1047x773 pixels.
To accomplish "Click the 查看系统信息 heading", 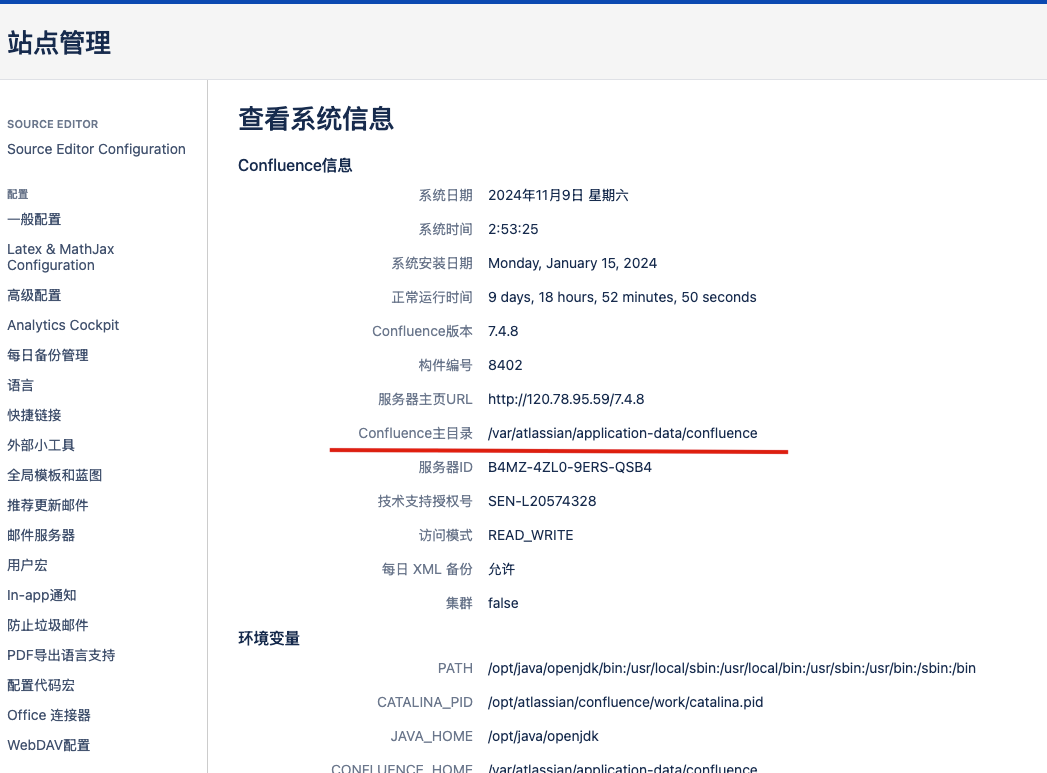I will click(x=316, y=119).
